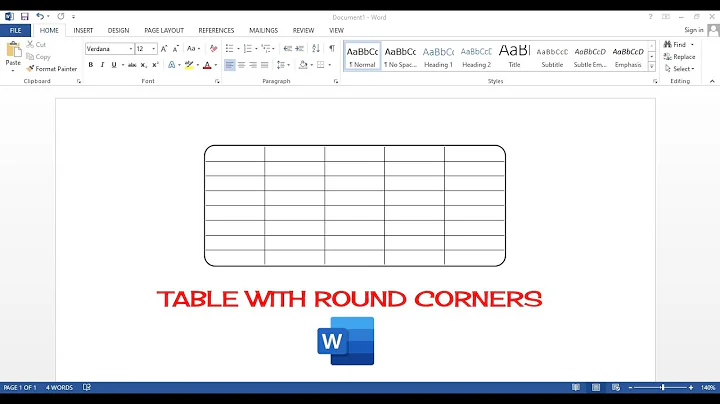Click the Paste clipboard icon
Viewport: 720px width, 404px height.
point(13,49)
